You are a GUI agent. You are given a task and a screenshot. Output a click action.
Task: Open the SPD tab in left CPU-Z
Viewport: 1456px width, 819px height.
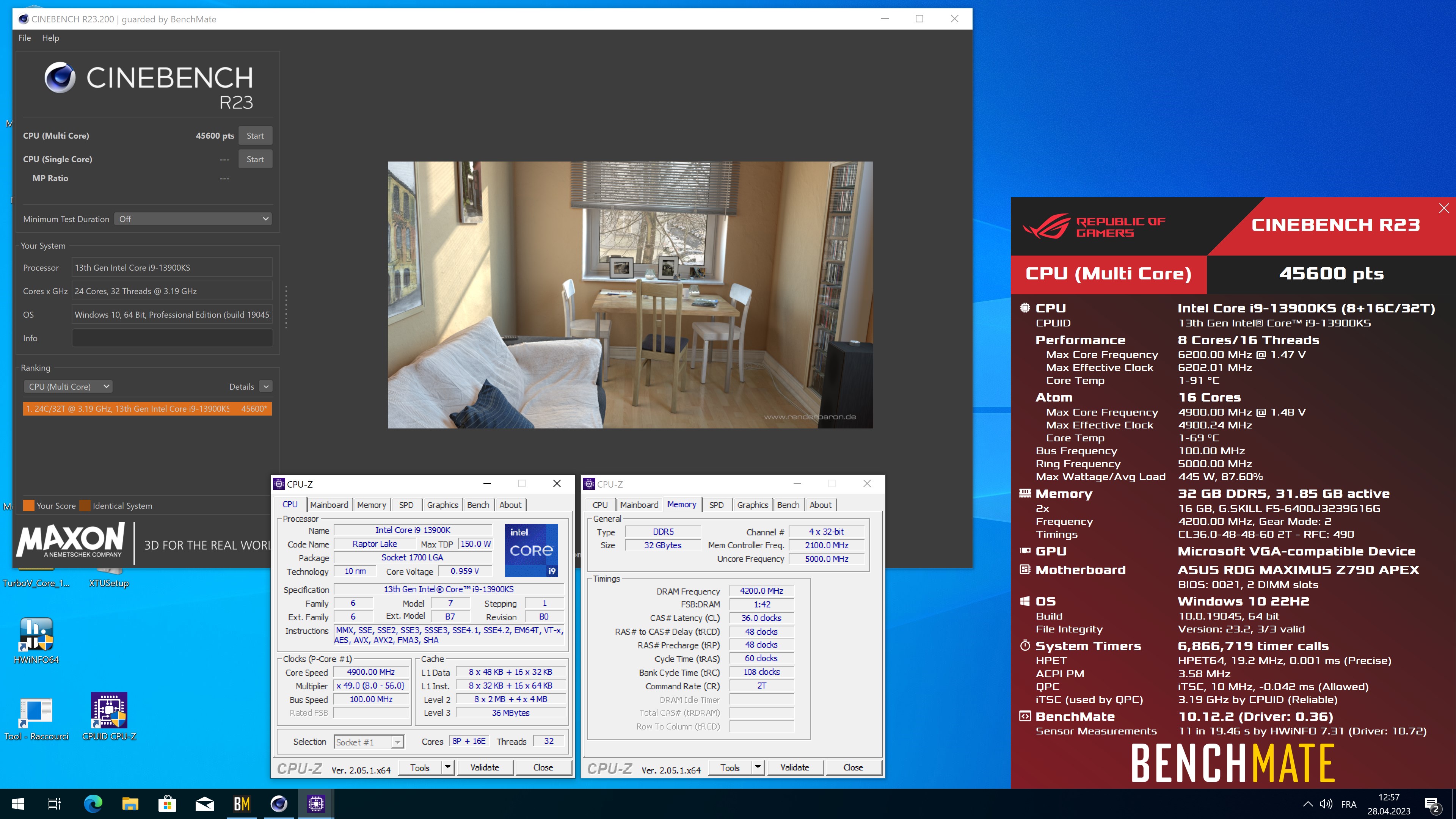pyautogui.click(x=406, y=505)
